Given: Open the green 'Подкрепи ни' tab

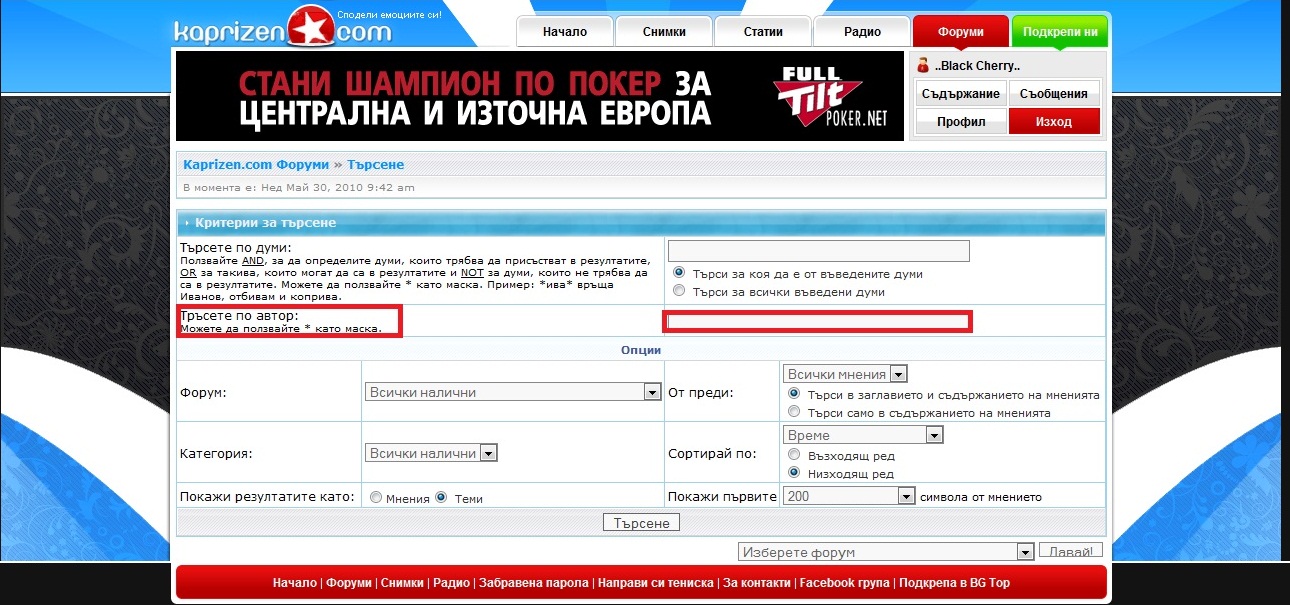Looking at the screenshot, I should tap(1060, 31).
